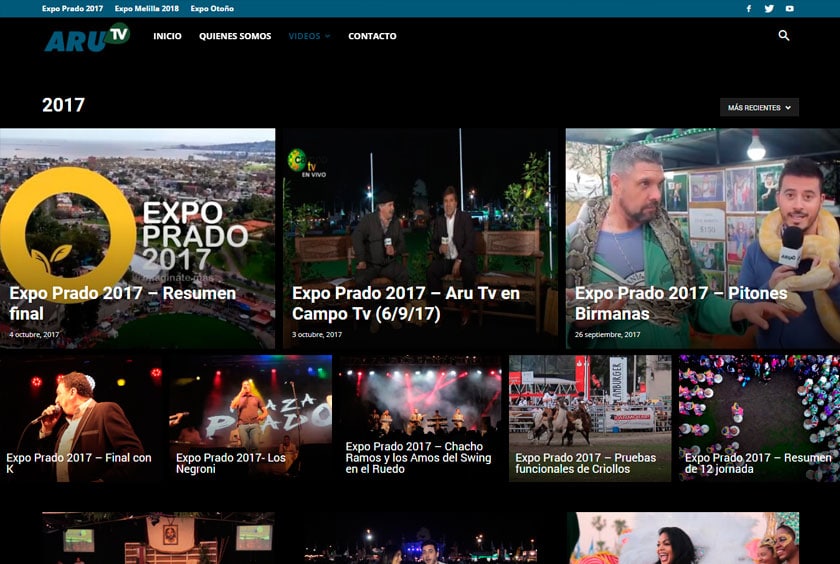The image size is (840, 564).
Task: Click the 26 septiembre, 2017 date
Action: coord(608,334)
